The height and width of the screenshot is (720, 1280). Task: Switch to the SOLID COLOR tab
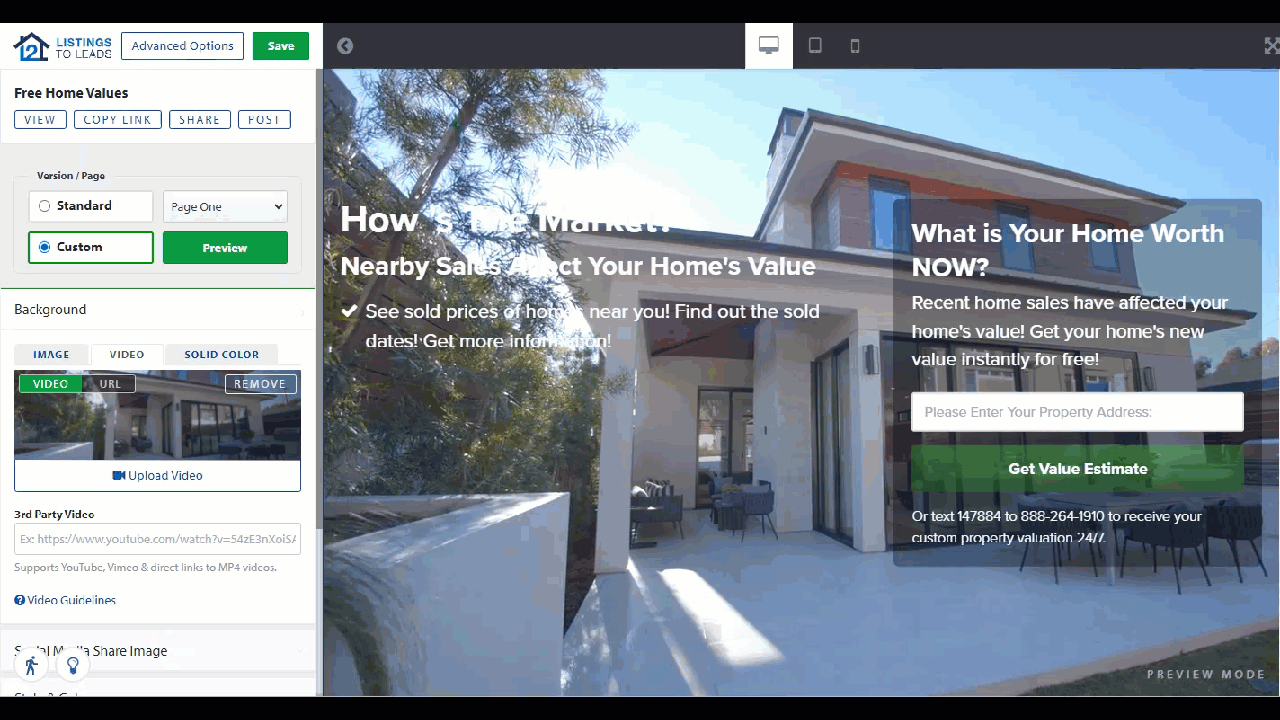[221, 355]
